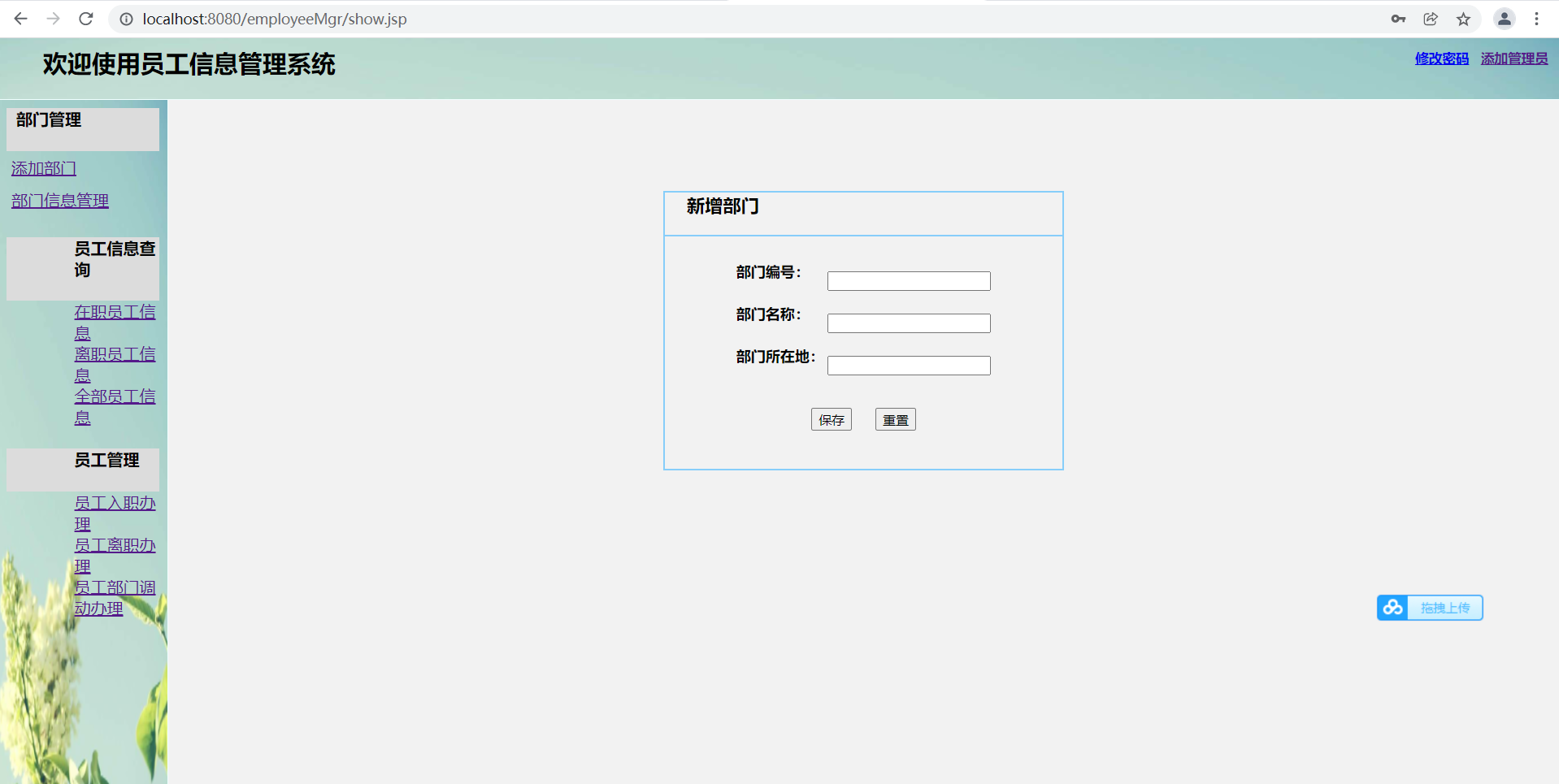Open the 修改密码 link
The image size is (1559, 784).
[1441, 58]
